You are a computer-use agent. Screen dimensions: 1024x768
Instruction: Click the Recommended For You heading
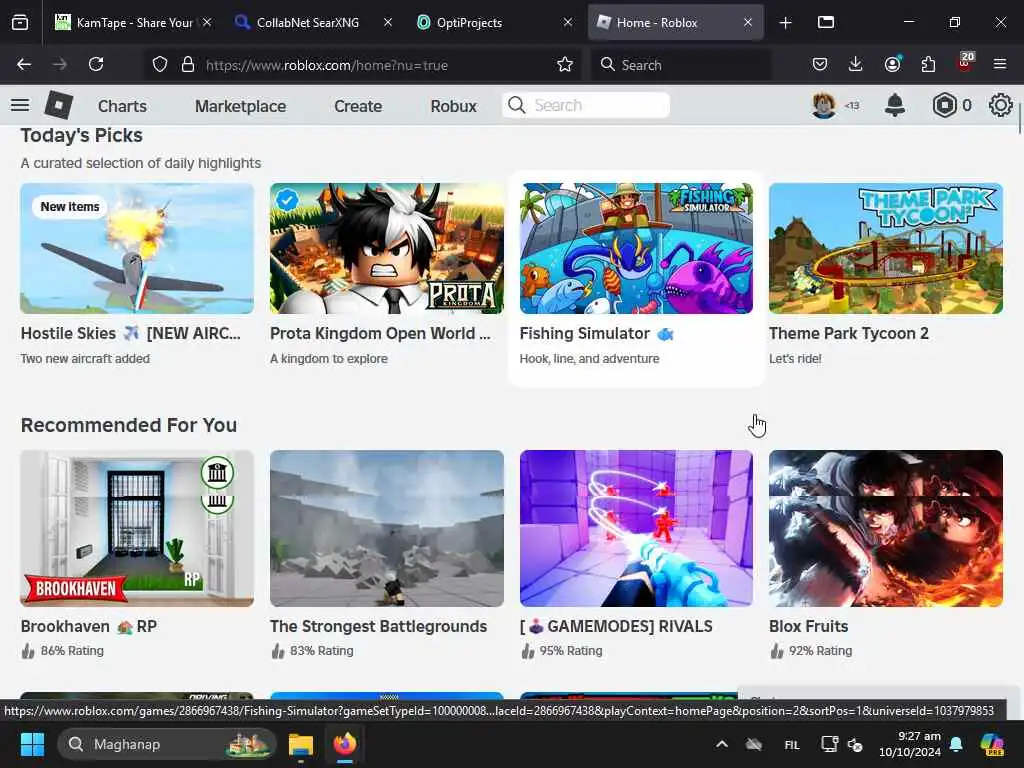(129, 425)
